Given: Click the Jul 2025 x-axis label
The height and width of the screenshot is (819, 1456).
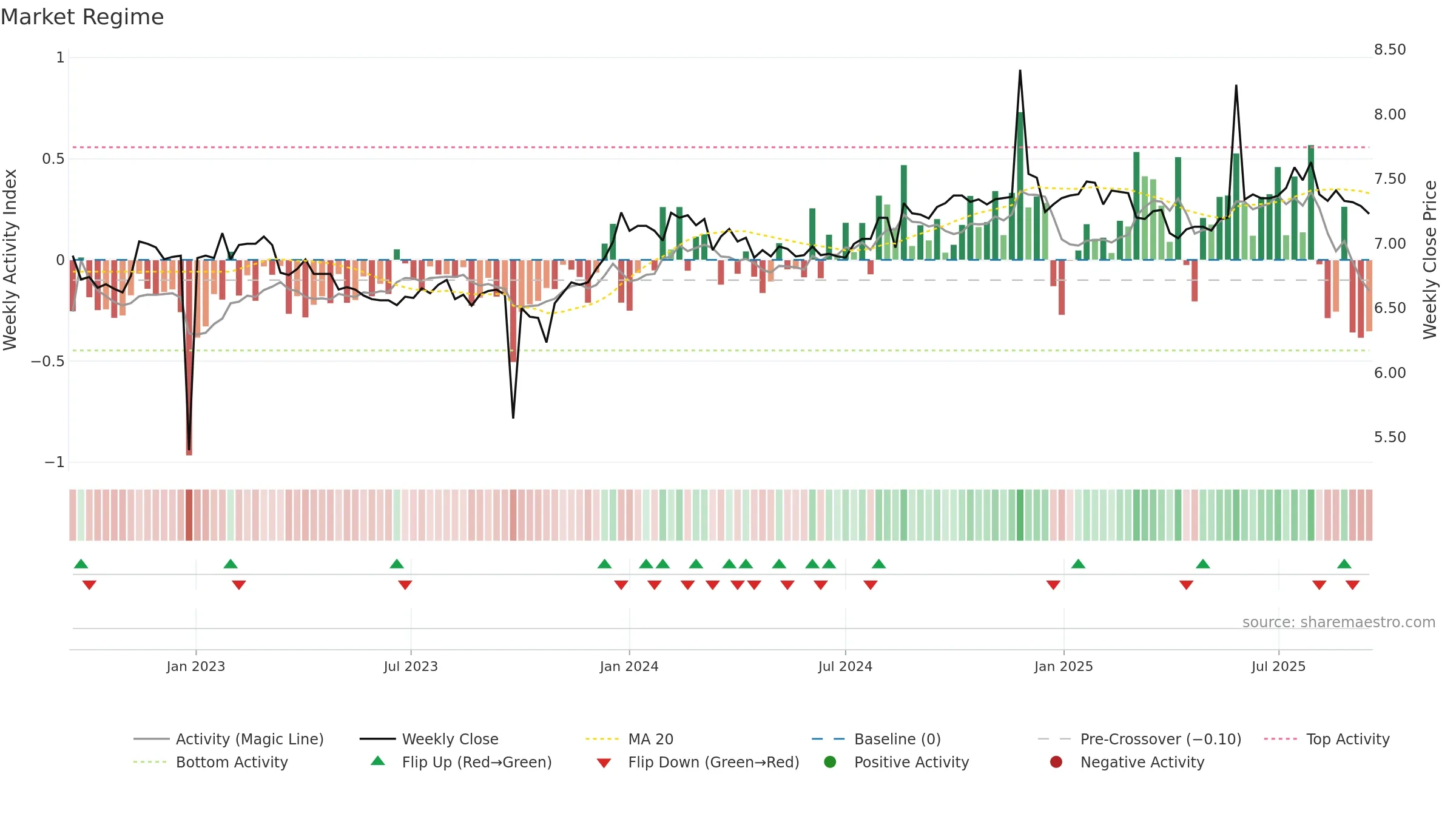Looking at the screenshot, I should coord(1278,666).
